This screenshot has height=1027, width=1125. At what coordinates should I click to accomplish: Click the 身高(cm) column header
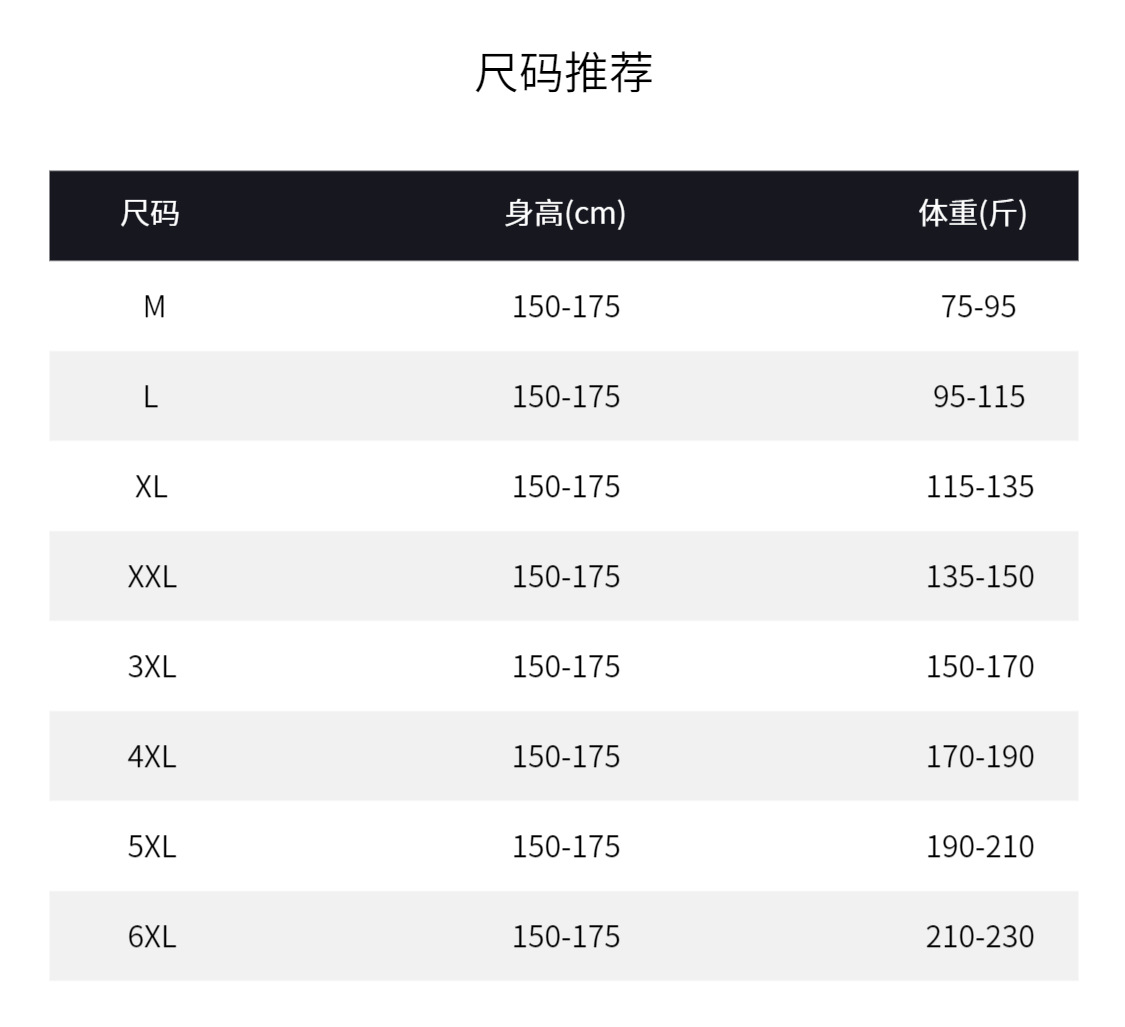[565, 213]
